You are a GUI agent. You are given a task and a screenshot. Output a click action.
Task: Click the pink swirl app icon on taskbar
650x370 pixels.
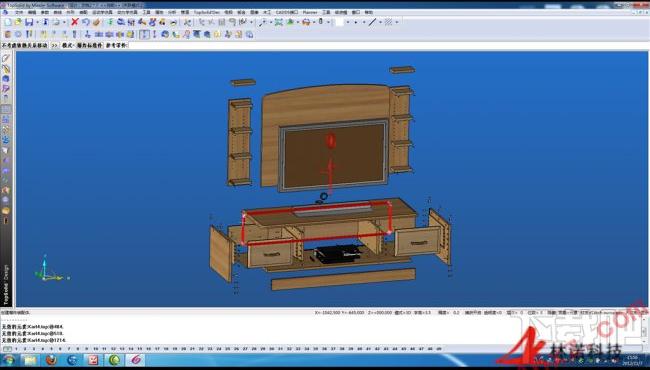click(136, 360)
